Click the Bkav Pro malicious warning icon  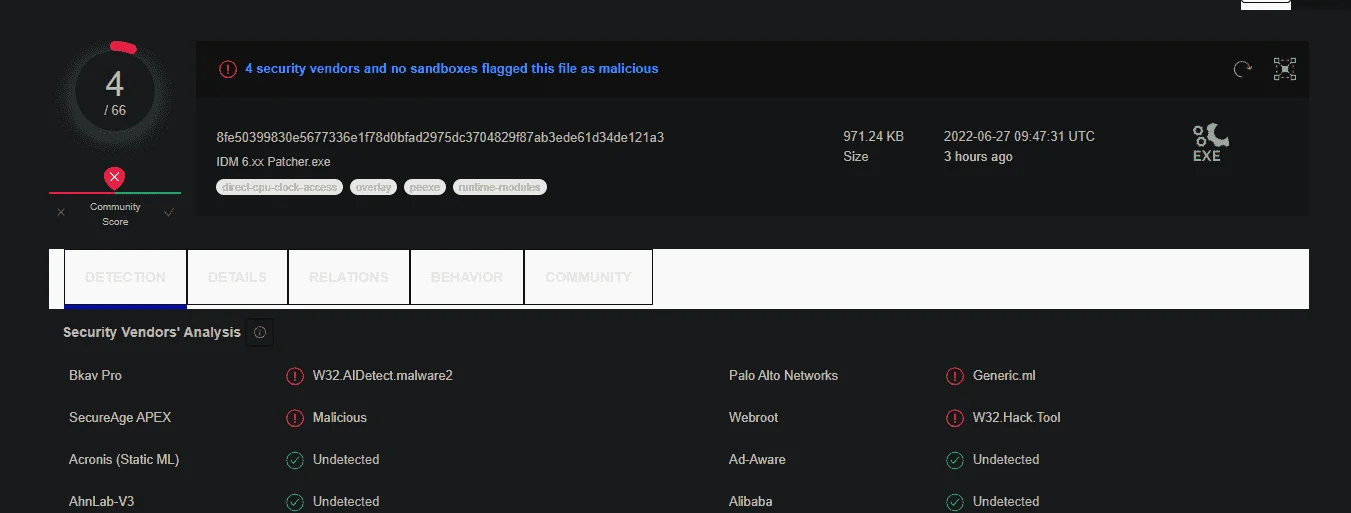[295, 376]
